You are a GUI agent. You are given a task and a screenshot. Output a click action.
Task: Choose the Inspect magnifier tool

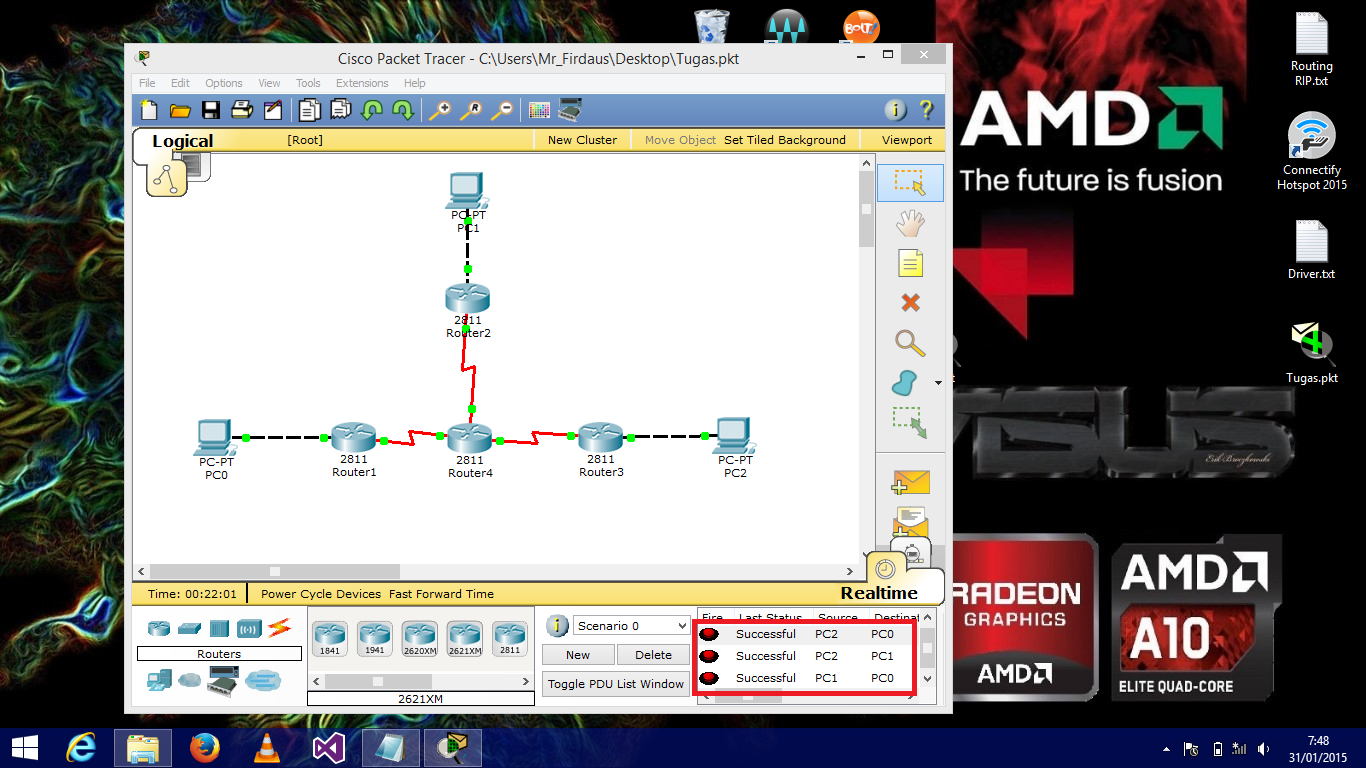(x=910, y=342)
